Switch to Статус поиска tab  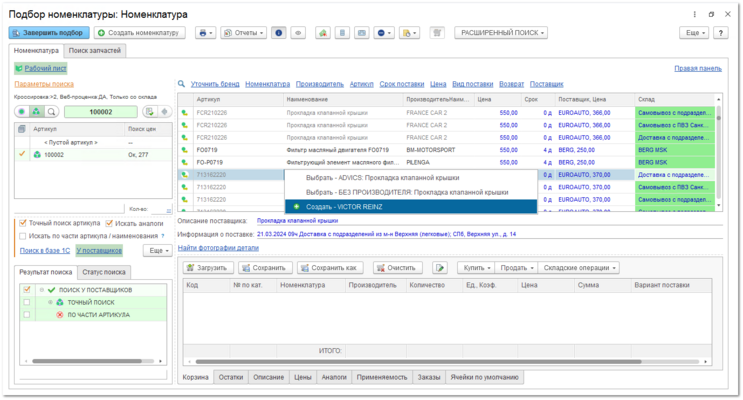104,272
